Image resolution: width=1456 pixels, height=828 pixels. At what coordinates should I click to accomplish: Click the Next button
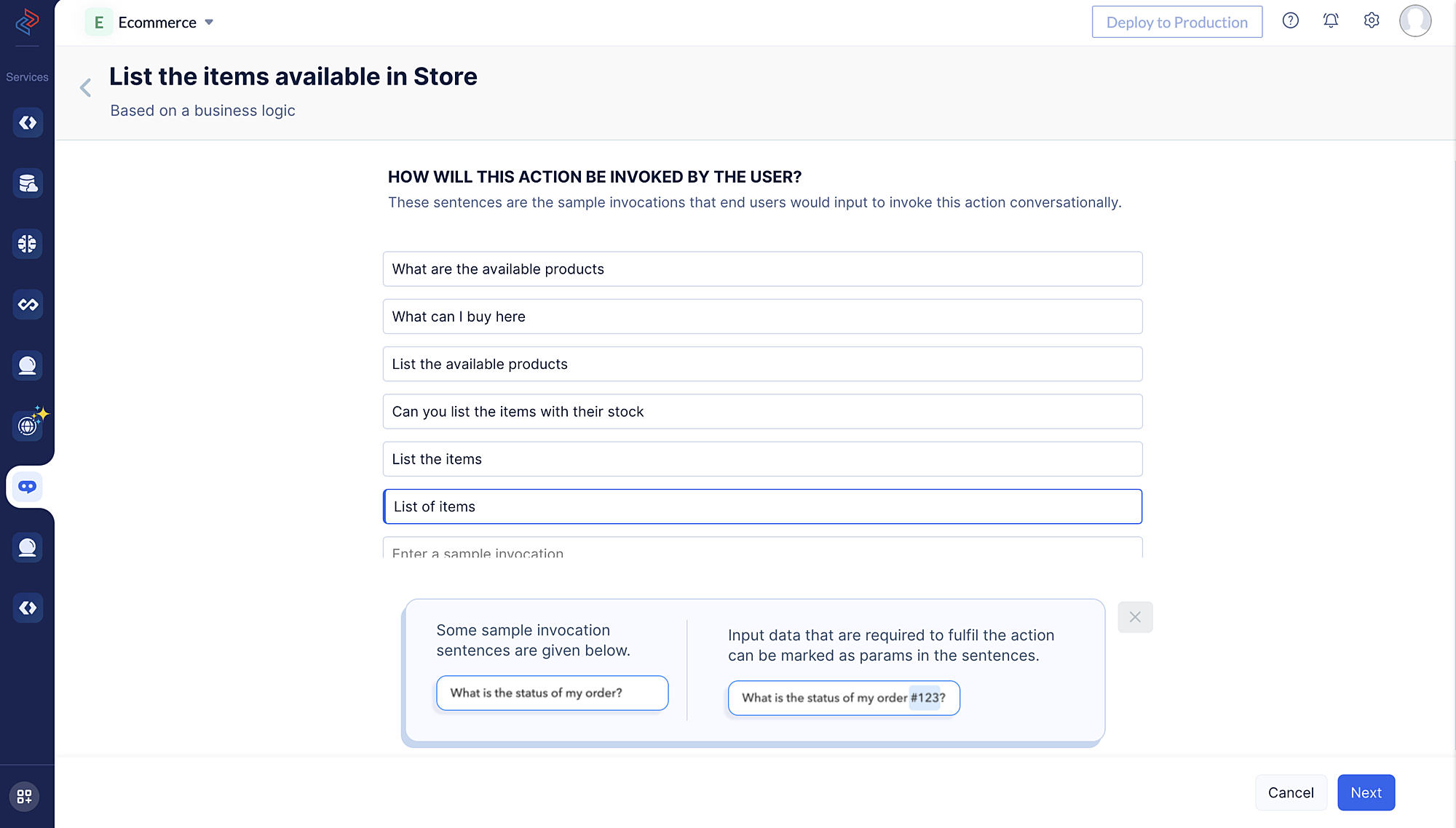click(x=1366, y=792)
